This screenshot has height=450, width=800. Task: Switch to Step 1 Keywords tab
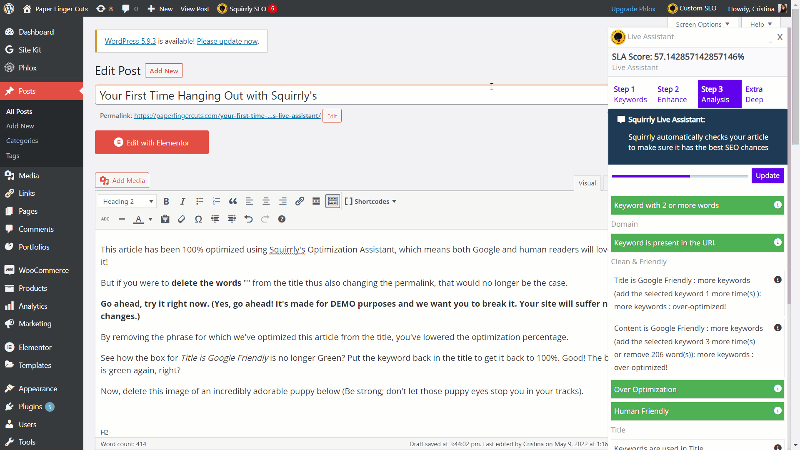point(630,94)
